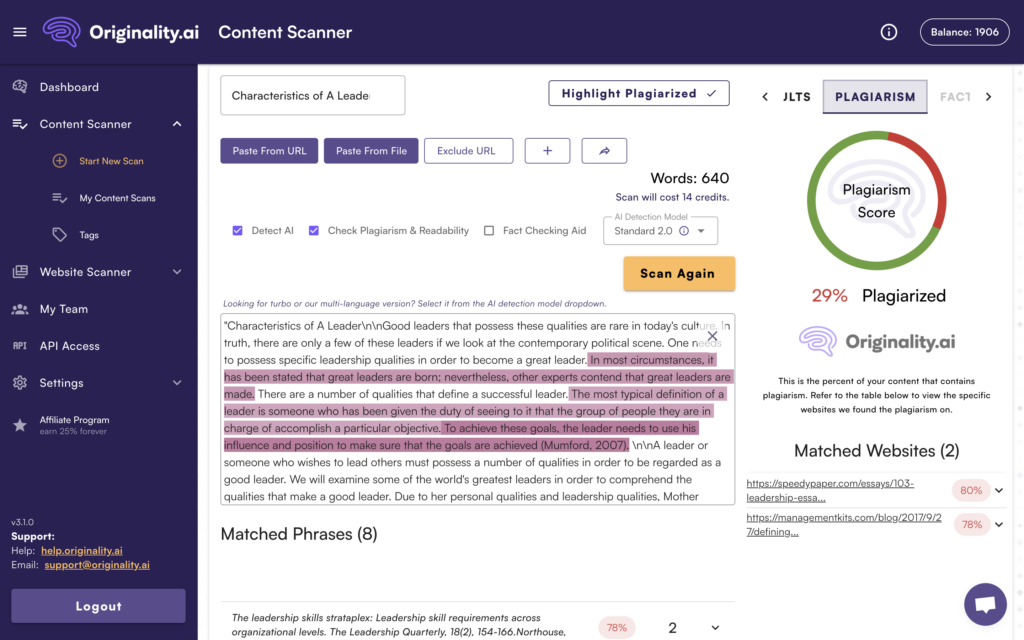Click the Plagiarism Score progress ring
The image size is (1024, 640).
click(876, 200)
